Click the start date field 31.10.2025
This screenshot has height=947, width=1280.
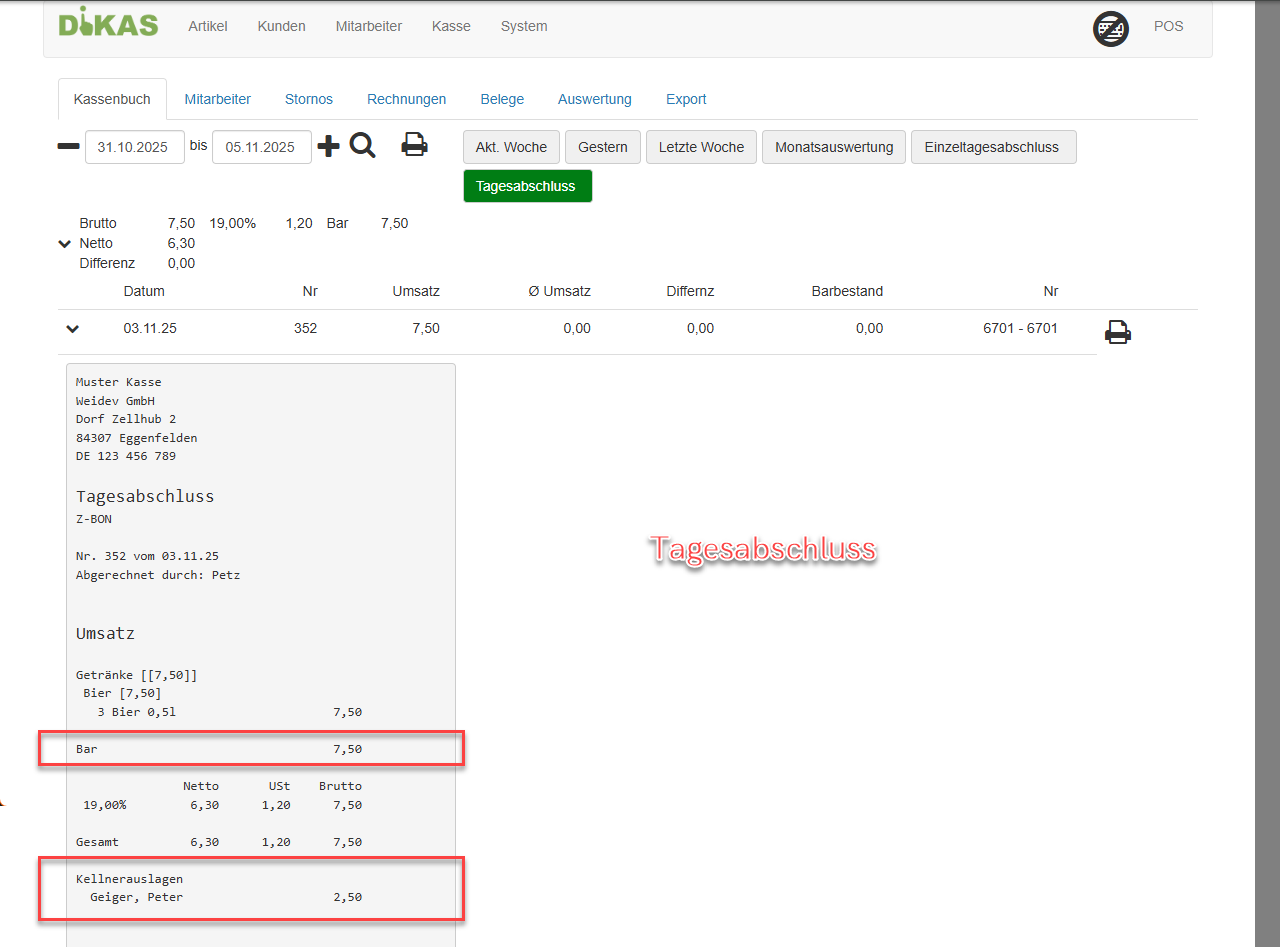134,147
